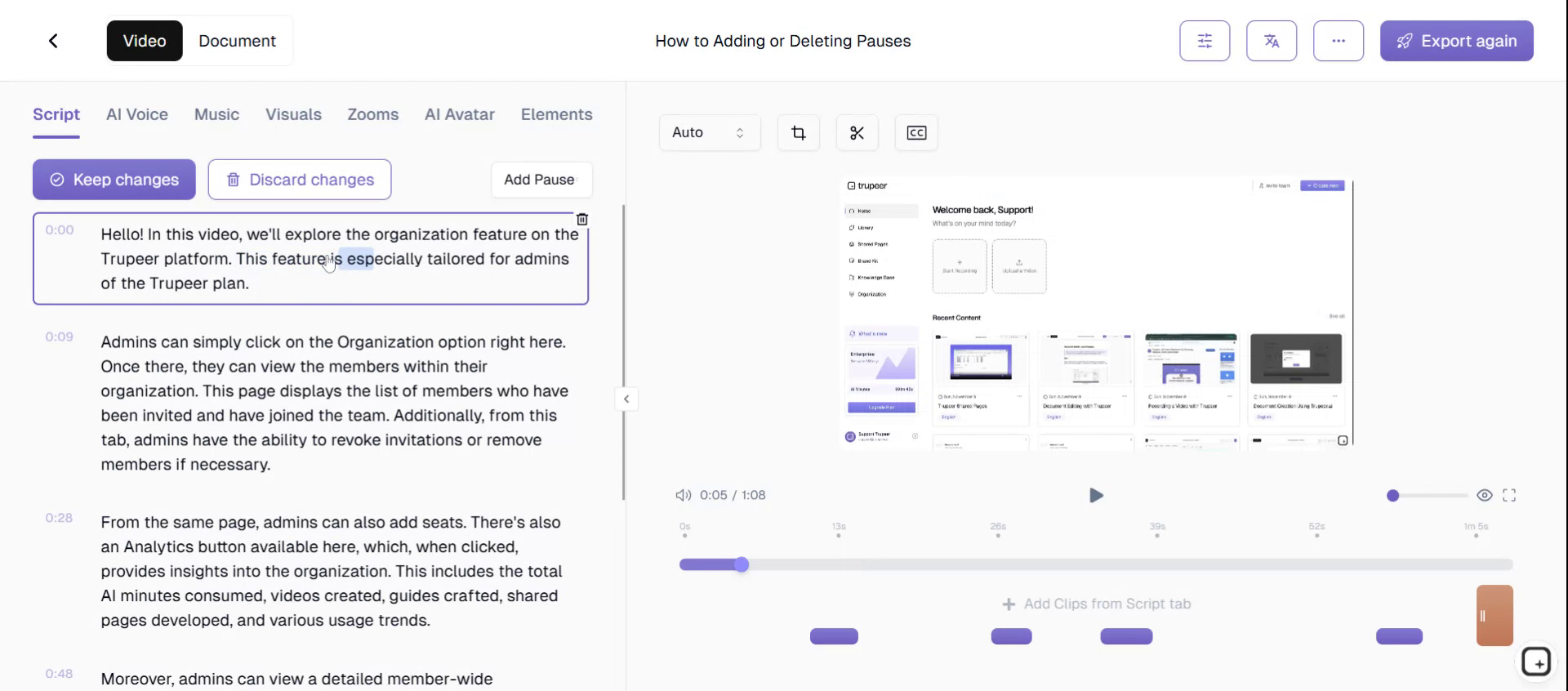Click the script panel scrollbar
Viewport: 1568px width, 691px height.
click(x=623, y=352)
